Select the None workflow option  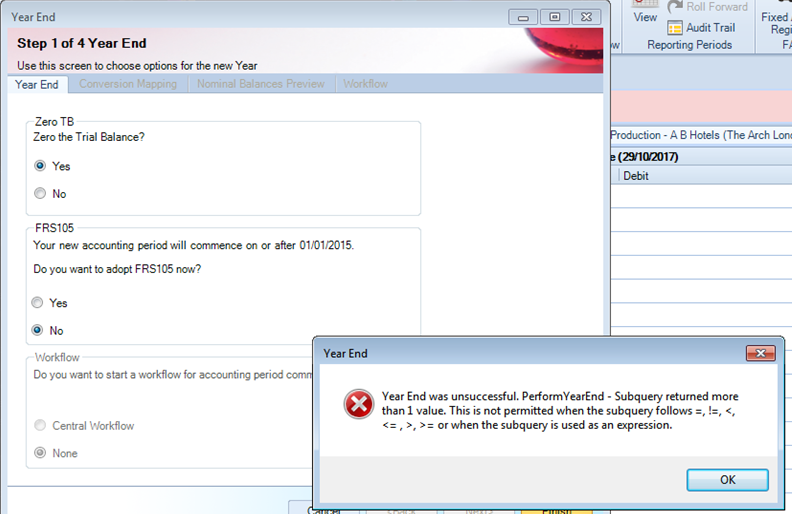click(x=40, y=454)
